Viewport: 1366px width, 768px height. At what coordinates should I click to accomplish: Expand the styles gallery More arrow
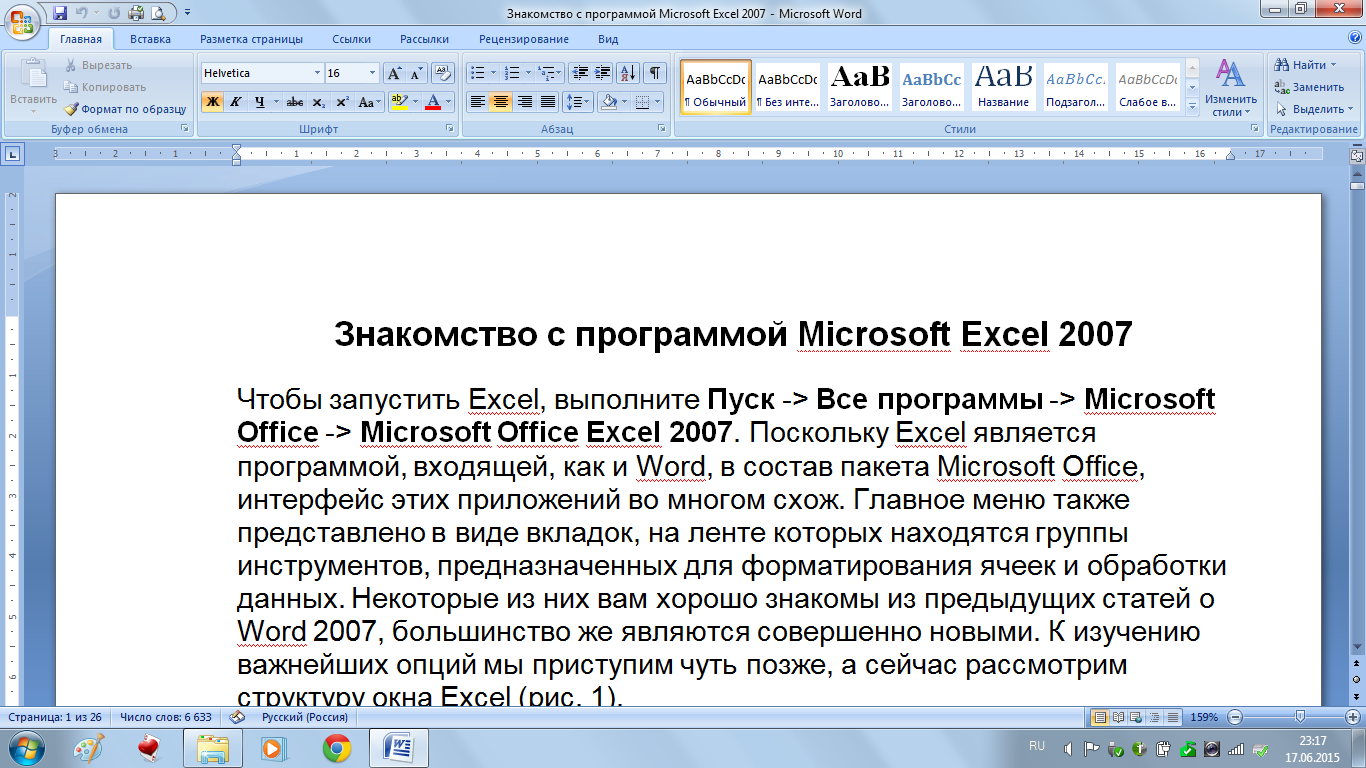(1192, 105)
